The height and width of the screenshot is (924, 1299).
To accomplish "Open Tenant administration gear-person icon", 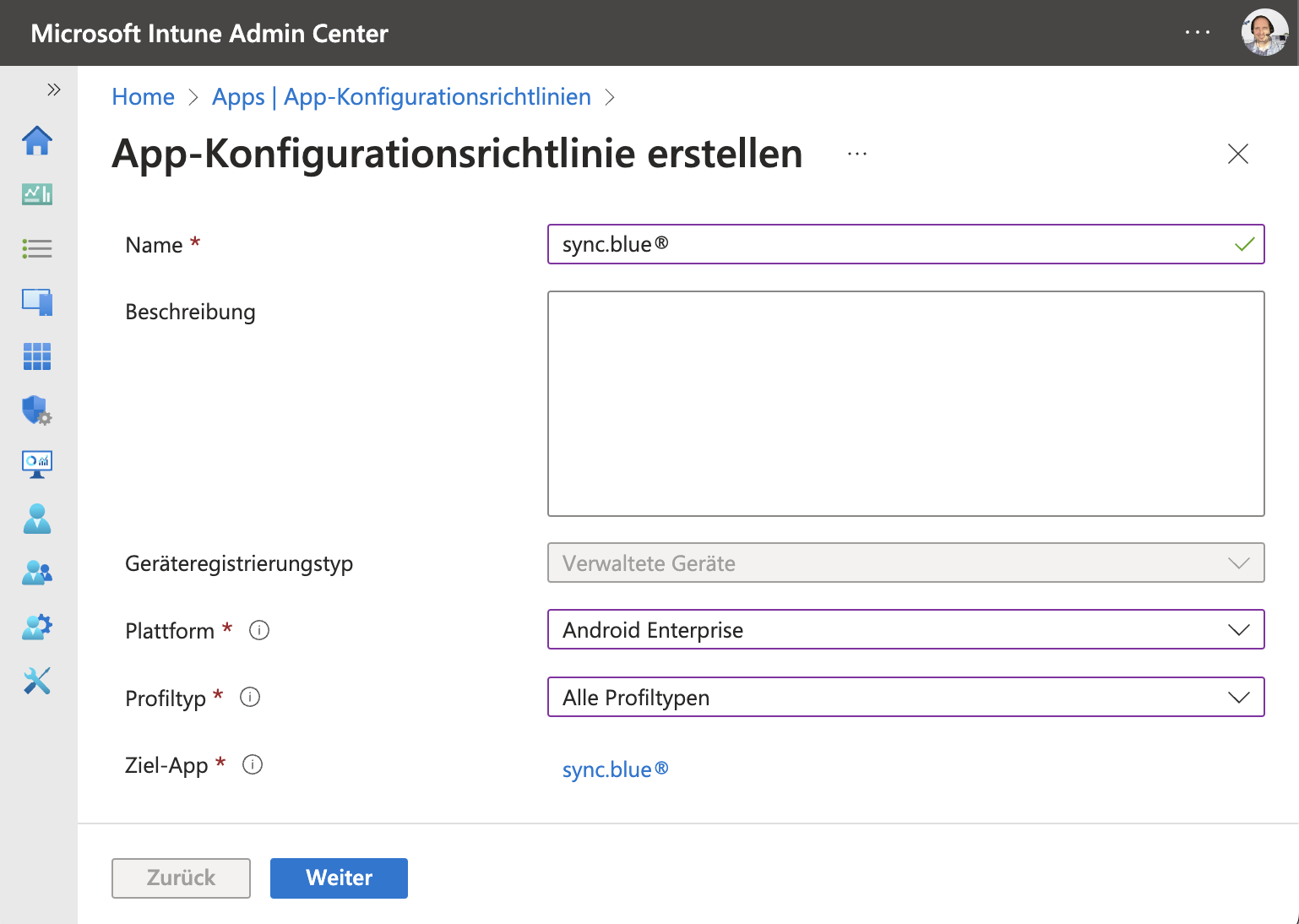I will point(37,627).
